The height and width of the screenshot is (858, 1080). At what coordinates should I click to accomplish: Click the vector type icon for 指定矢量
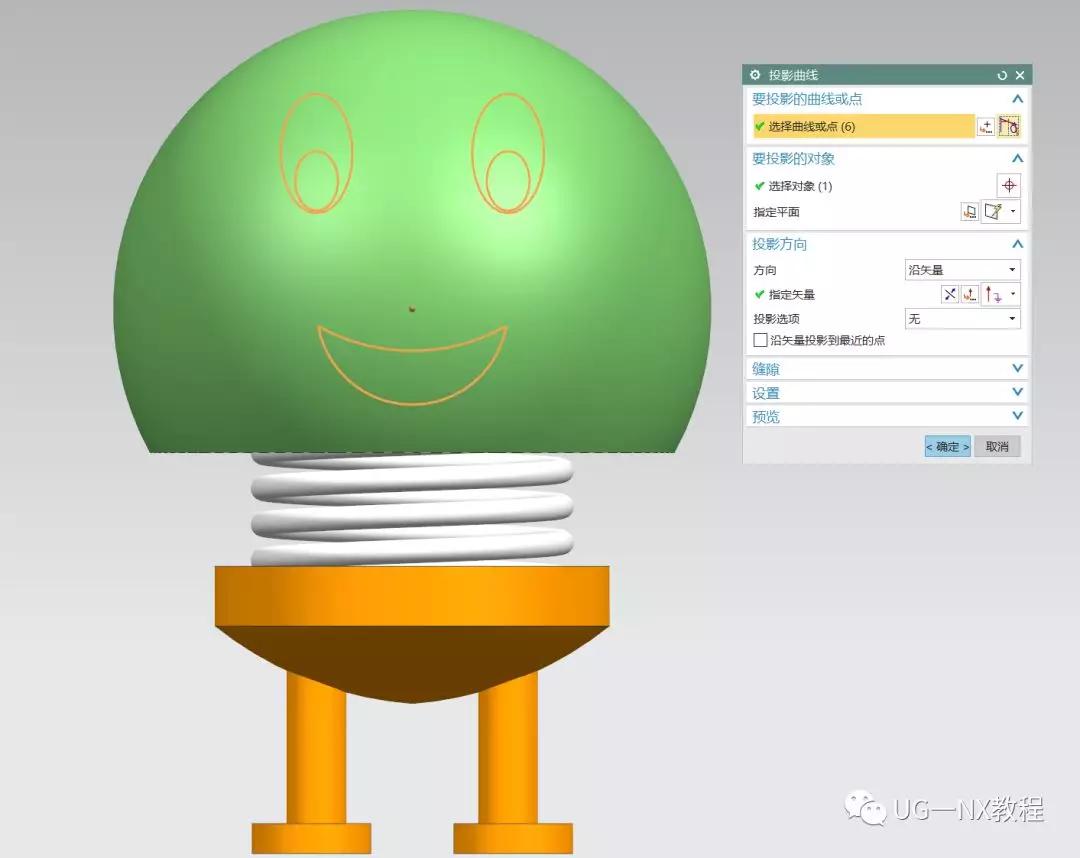tap(993, 295)
